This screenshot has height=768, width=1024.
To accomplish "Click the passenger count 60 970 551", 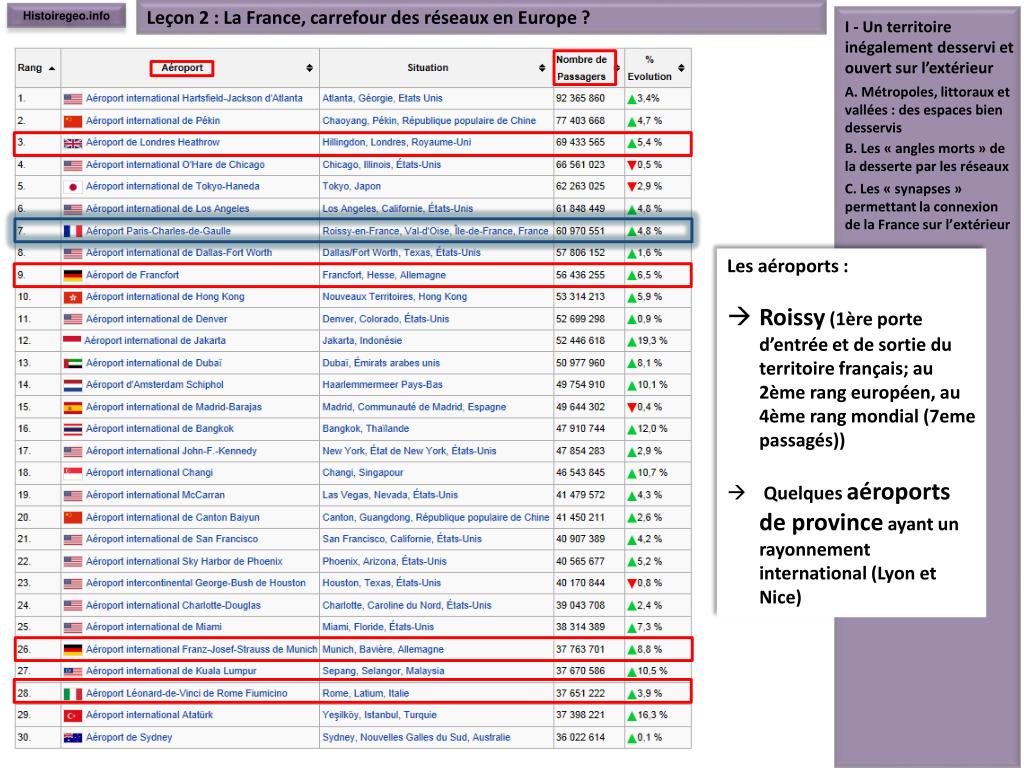I will (x=581, y=231).
